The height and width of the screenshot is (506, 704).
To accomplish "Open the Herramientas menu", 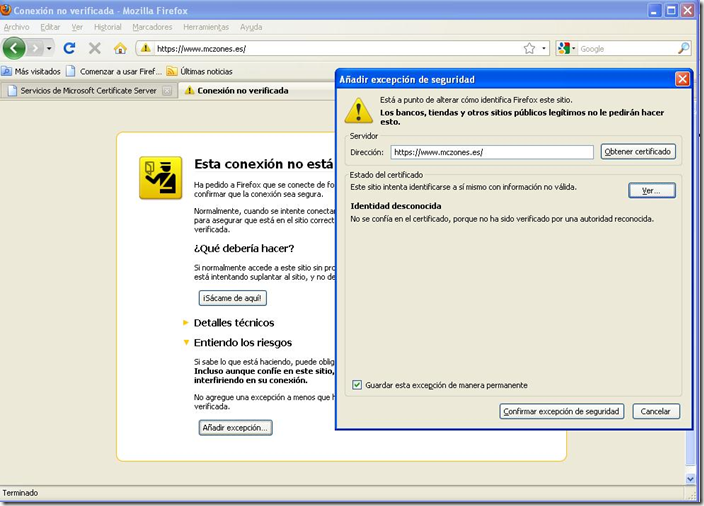I will coord(206,27).
